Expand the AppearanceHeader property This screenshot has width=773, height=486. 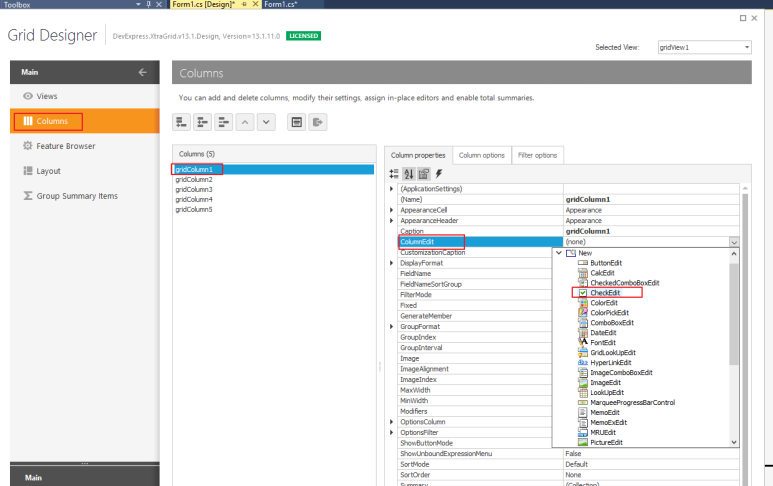(391, 221)
